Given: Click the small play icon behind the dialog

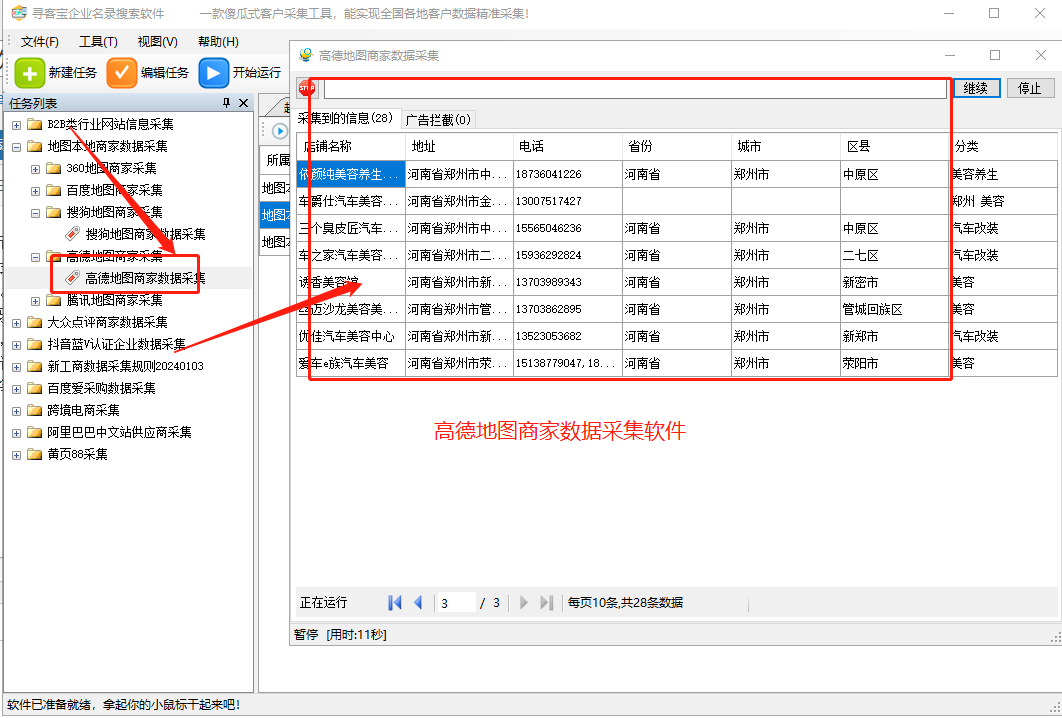Looking at the screenshot, I should point(280,131).
